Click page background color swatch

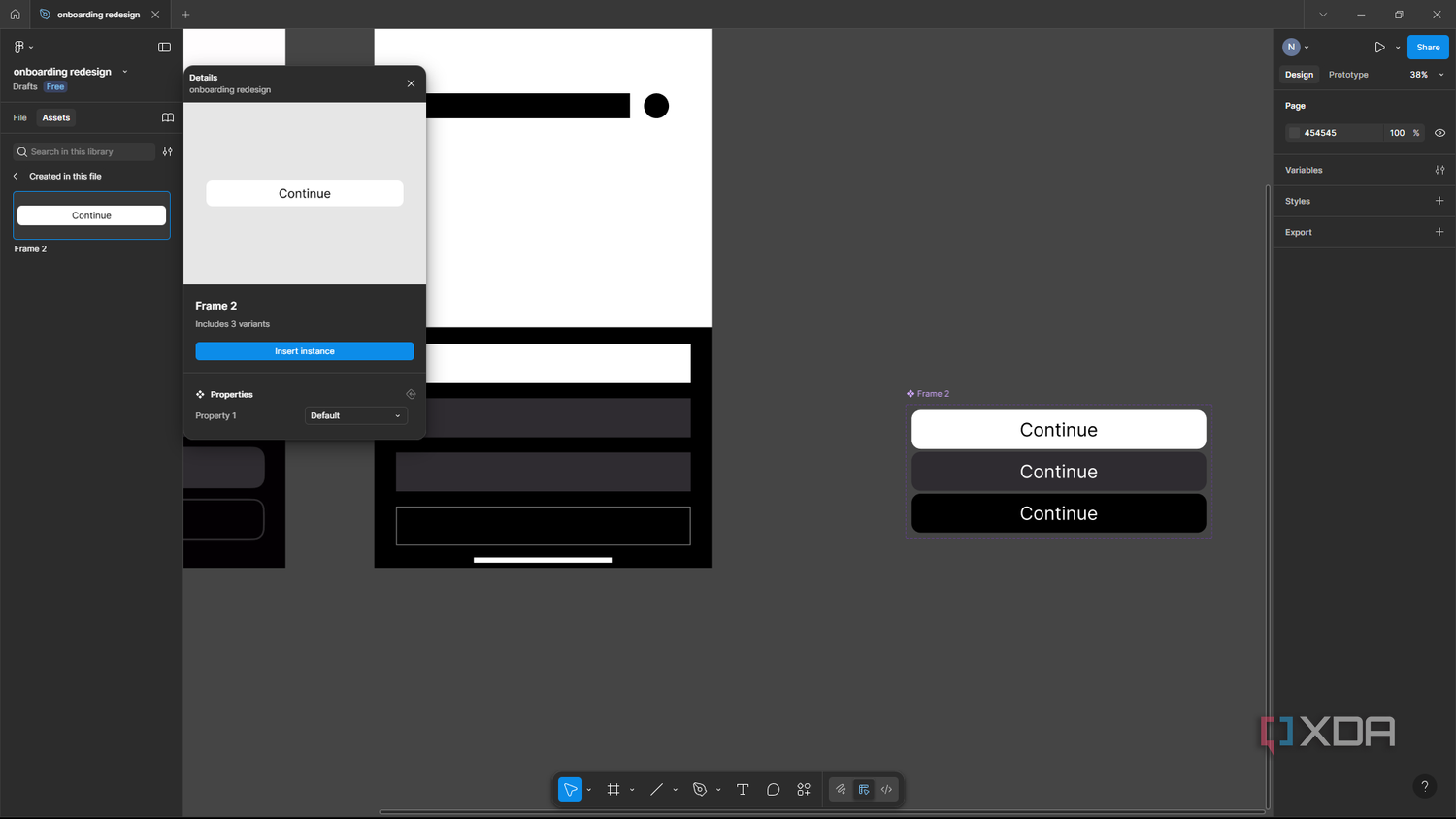coord(1294,133)
